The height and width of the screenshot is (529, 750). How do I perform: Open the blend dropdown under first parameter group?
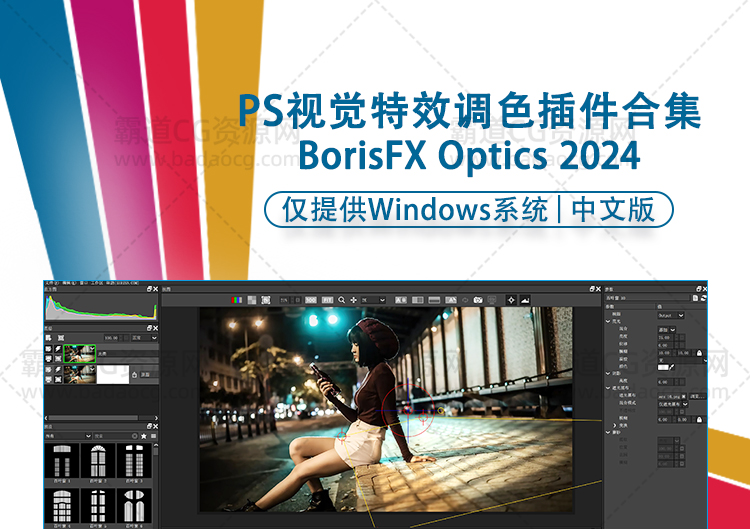click(667, 330)
